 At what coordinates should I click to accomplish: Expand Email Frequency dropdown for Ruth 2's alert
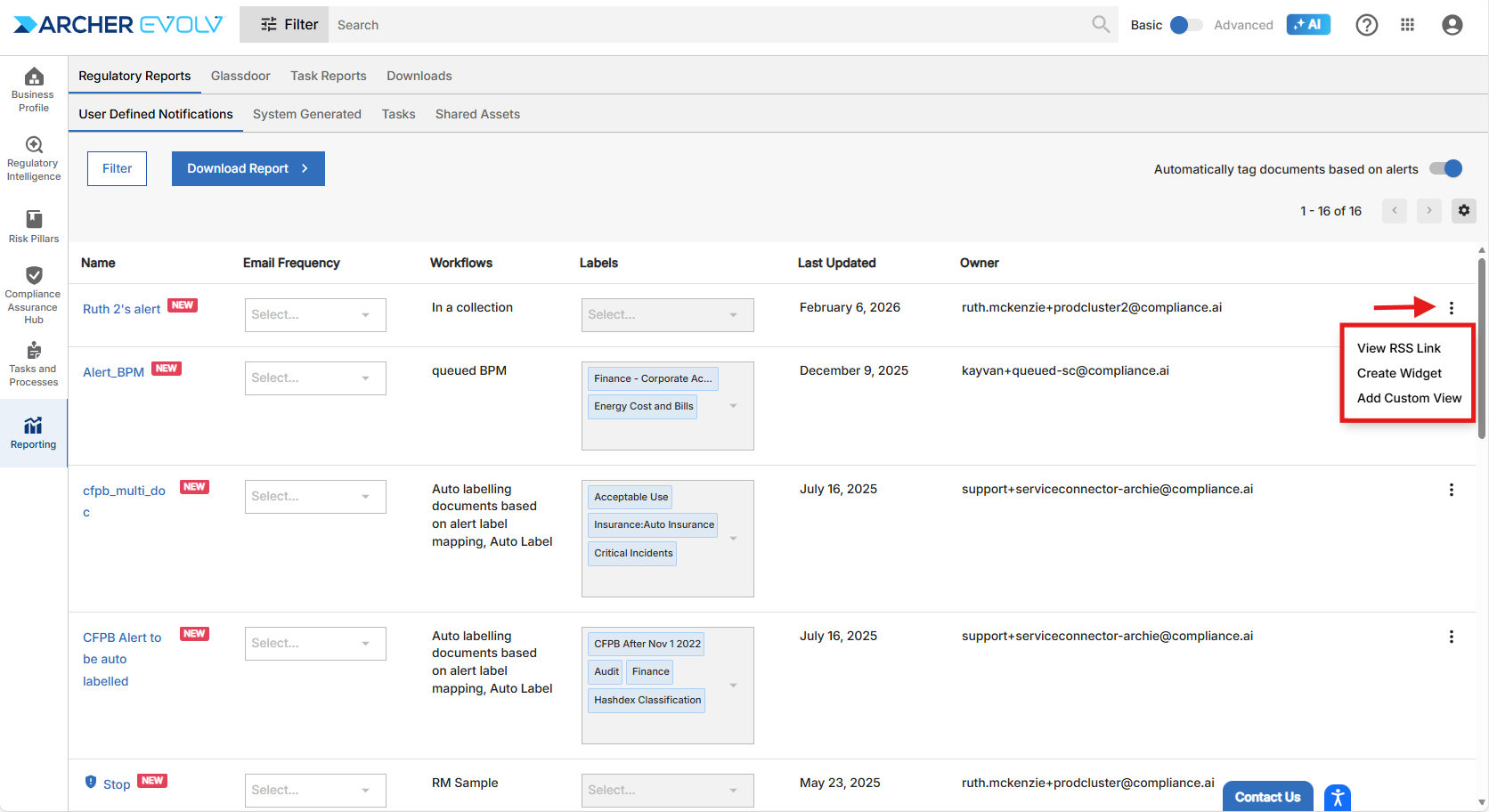[x=315, y=315]
